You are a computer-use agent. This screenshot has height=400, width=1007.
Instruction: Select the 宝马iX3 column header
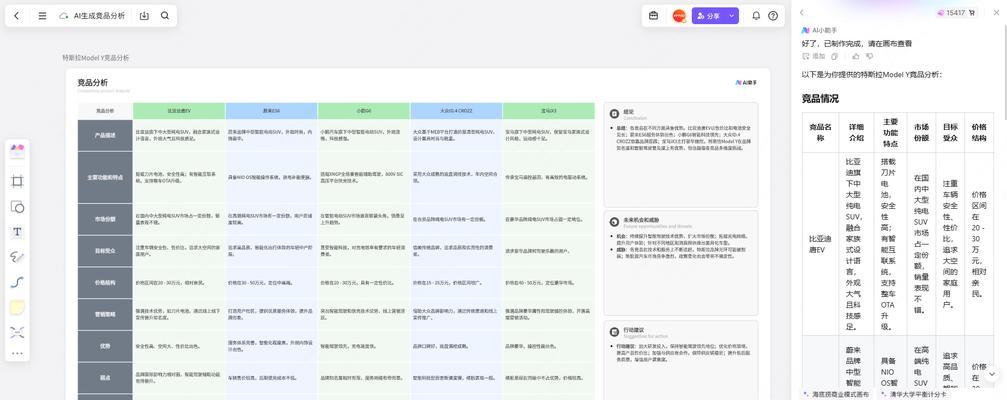pyautogui.click(x=549, y=111)
